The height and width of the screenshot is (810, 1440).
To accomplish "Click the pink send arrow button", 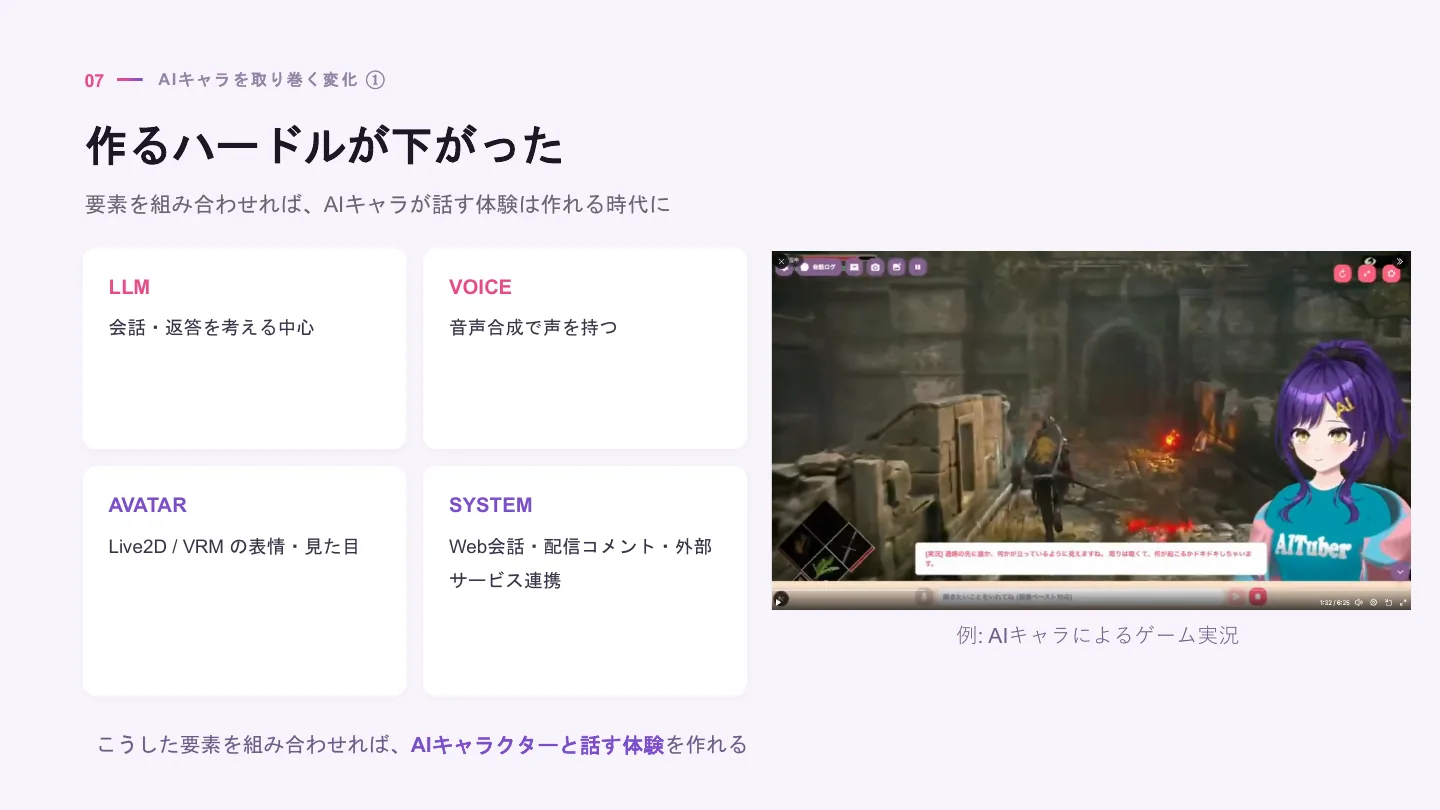I will 1236,597.
